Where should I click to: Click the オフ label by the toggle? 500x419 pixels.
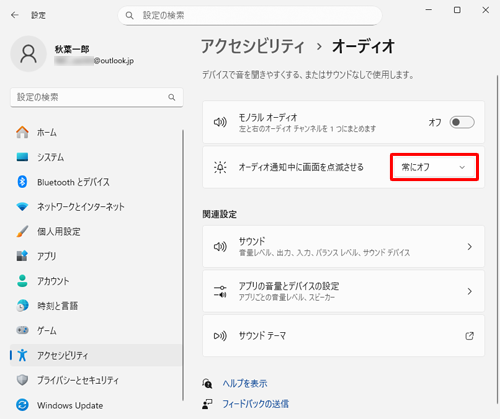435,122
